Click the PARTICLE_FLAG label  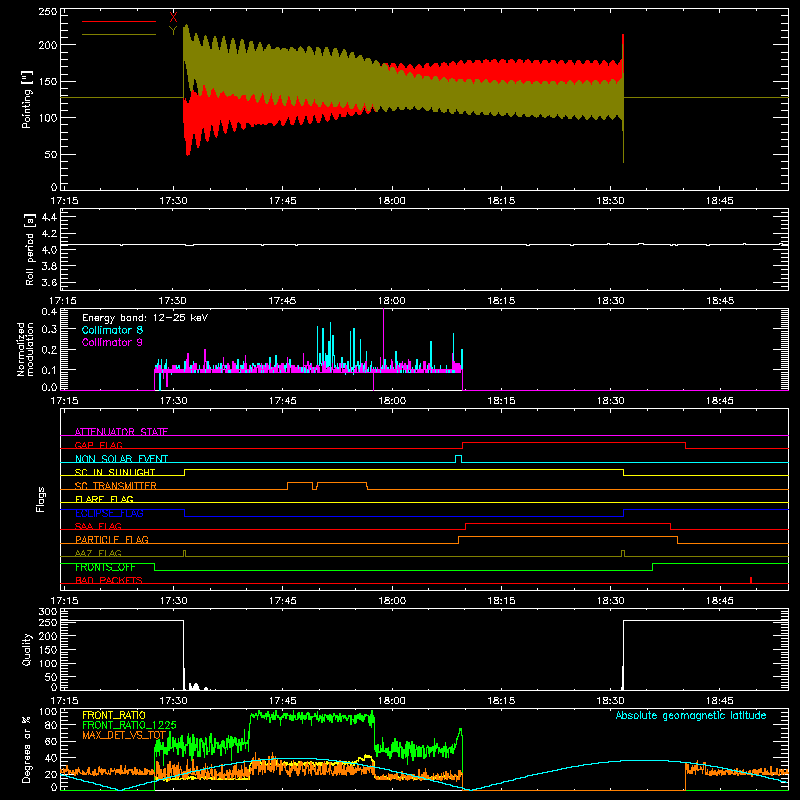[x=112, y=540]
